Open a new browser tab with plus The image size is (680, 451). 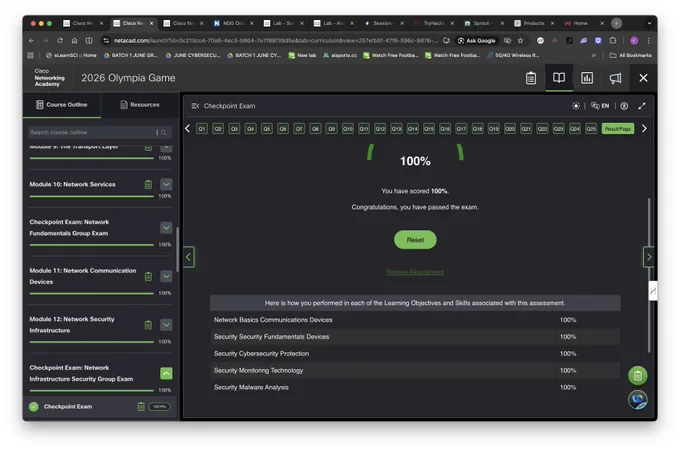point(616,23)
